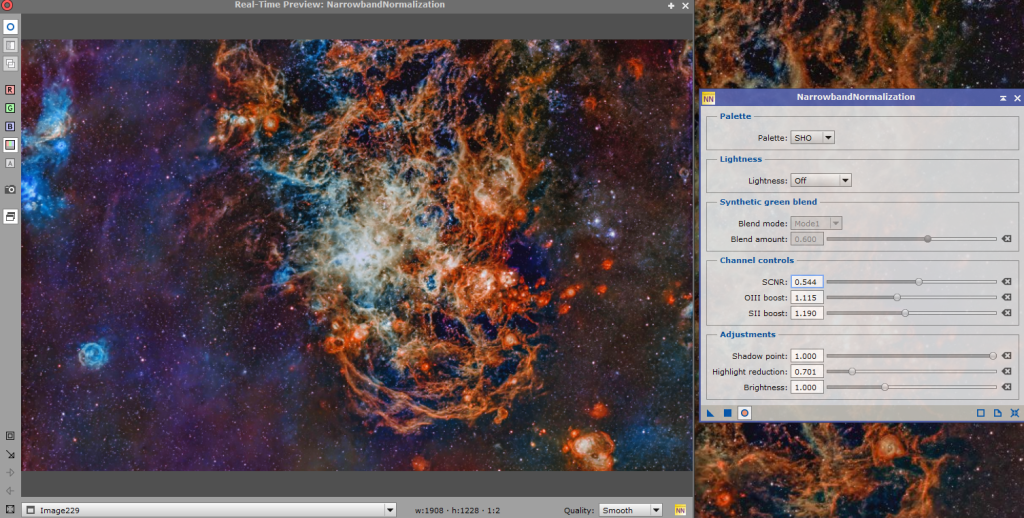This screenshot has width=1024, height=518.
Task: Click the document icon in the NarrowbandNormalization footer
Action: click(x=997, y=413)
